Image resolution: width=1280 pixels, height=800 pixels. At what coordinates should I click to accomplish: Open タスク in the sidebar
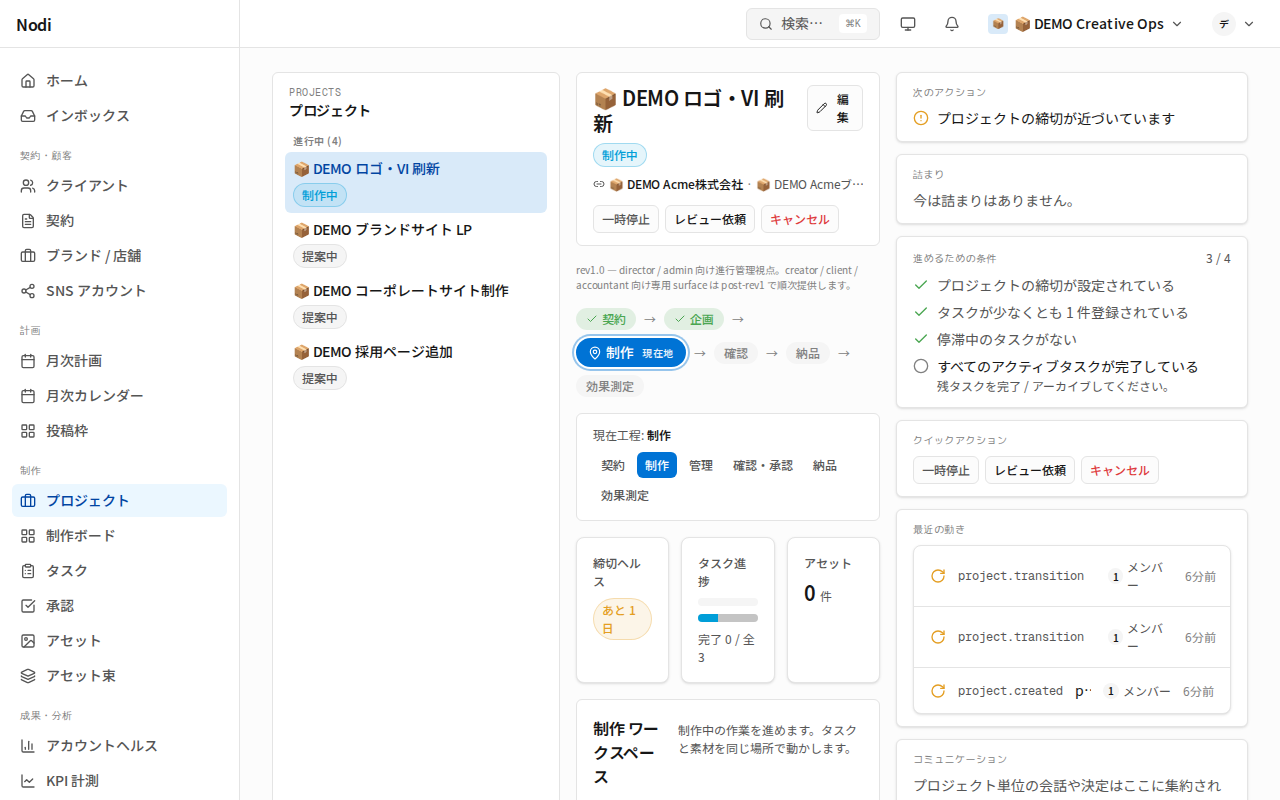pyautogui.click(x=119, y=570)
